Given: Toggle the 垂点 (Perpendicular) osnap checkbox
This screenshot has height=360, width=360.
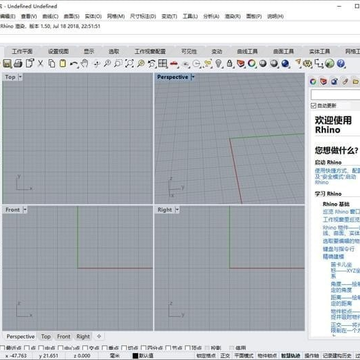Looking at the screenshot, I should [105, 348].
